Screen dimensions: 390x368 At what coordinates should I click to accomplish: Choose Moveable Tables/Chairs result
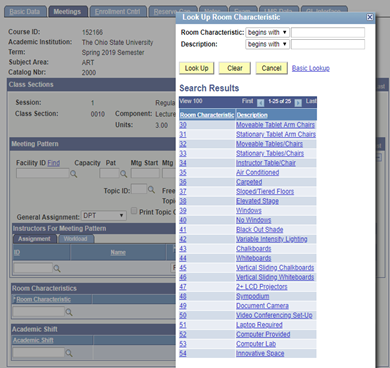click(x=269, y=144)
